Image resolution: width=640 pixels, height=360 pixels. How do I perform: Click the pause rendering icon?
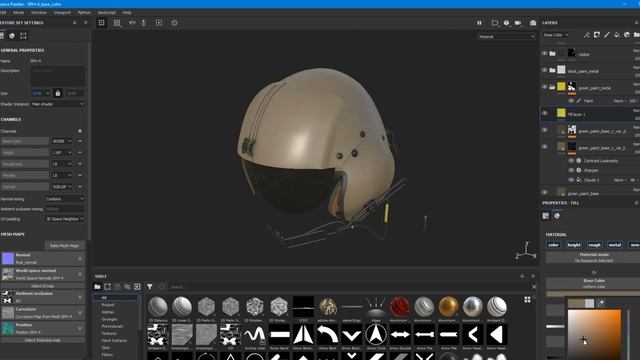[479, 23]
